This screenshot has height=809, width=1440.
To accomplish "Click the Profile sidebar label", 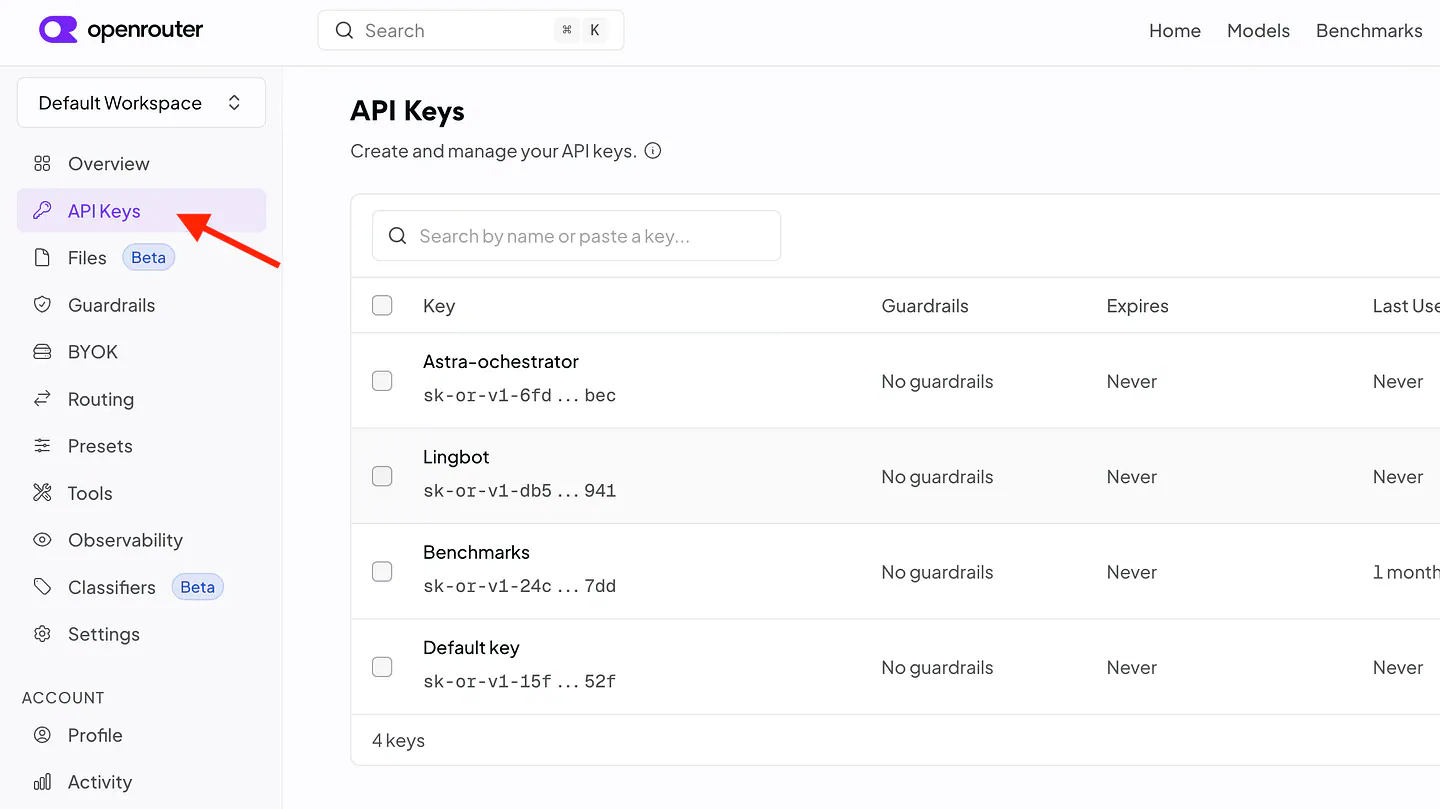I will (95, 735).
